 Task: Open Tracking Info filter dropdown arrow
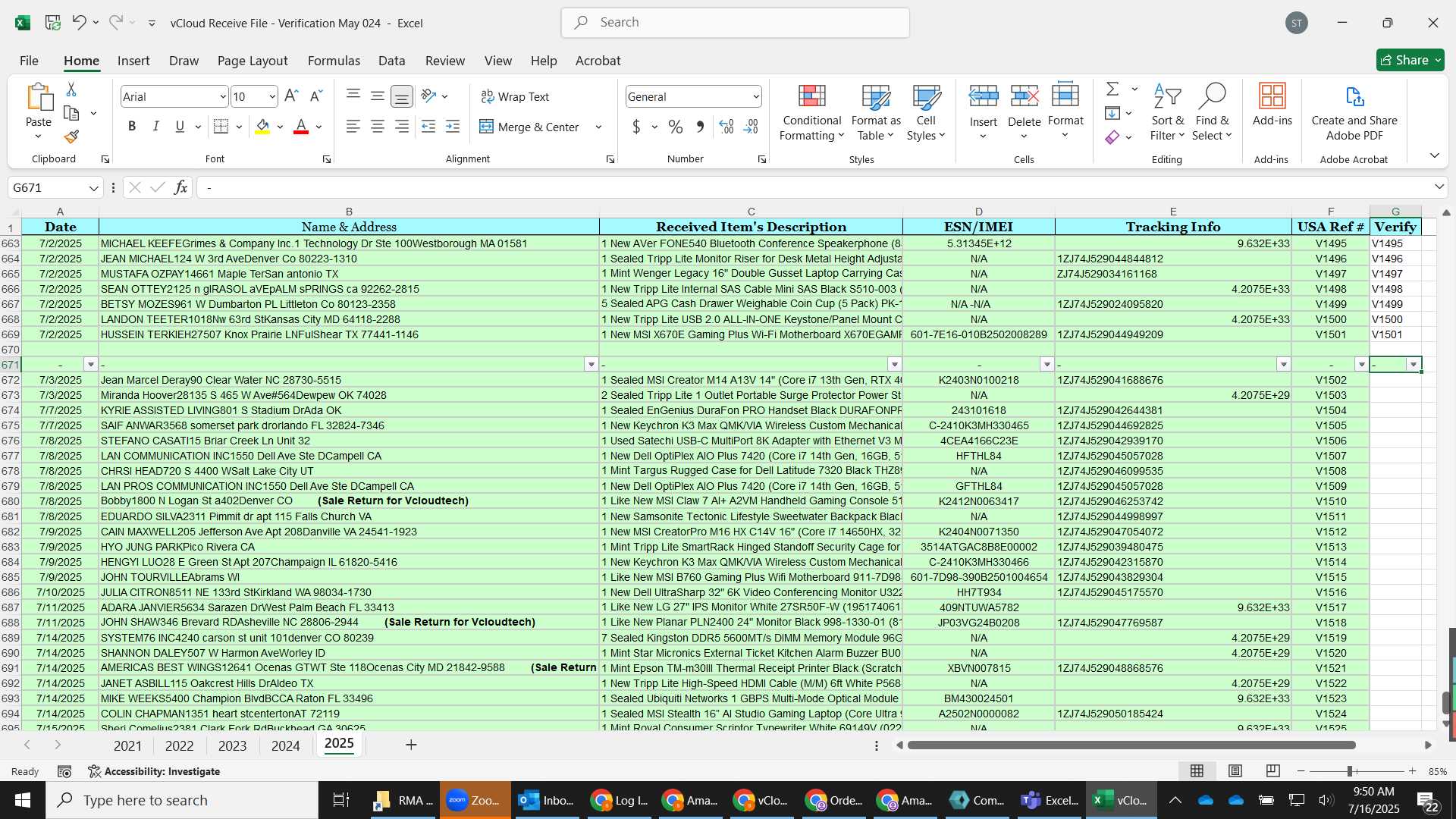(x=1283, y=365)
